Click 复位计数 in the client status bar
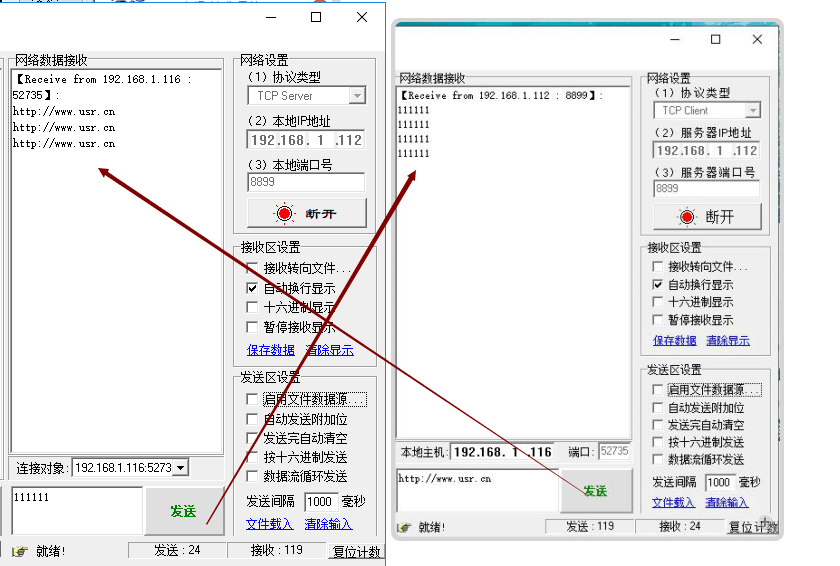Image resolution: width=840 pixels, height=566 pixels. tap(752, 527)
